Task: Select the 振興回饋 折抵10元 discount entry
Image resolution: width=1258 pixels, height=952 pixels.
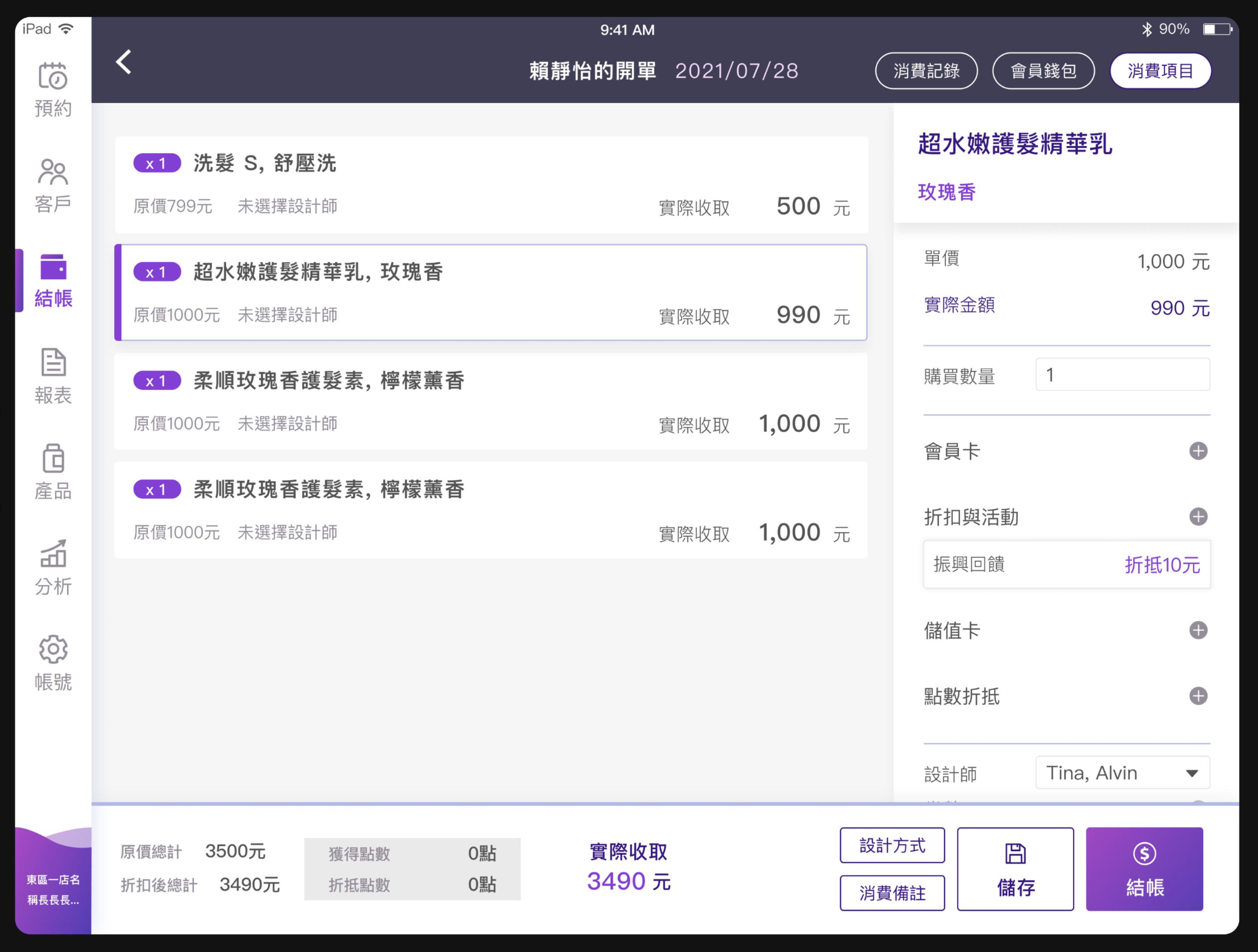Action: coord(1065,564)
